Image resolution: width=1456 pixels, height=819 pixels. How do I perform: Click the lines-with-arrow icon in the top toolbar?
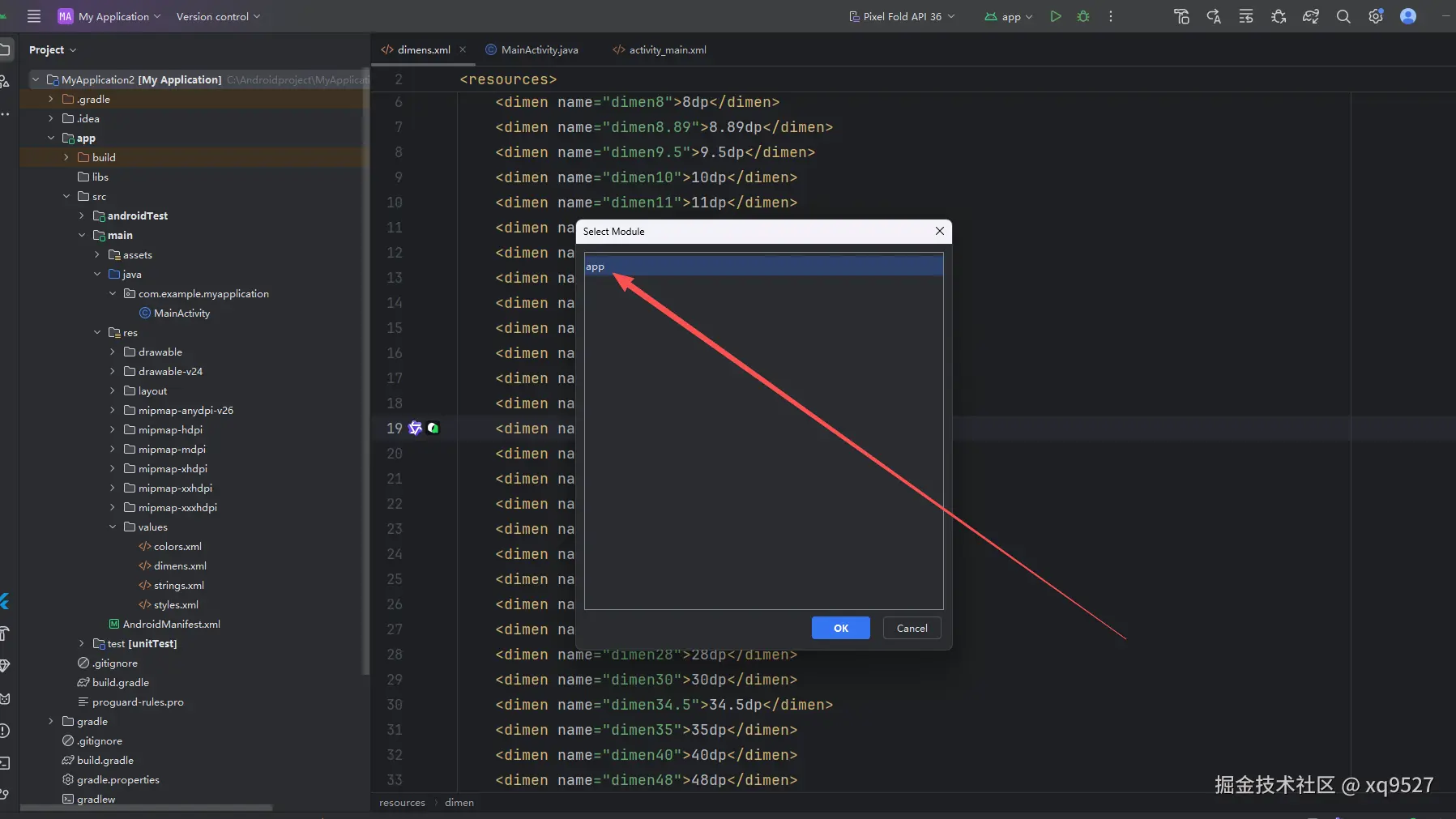tap(1246, 16)
